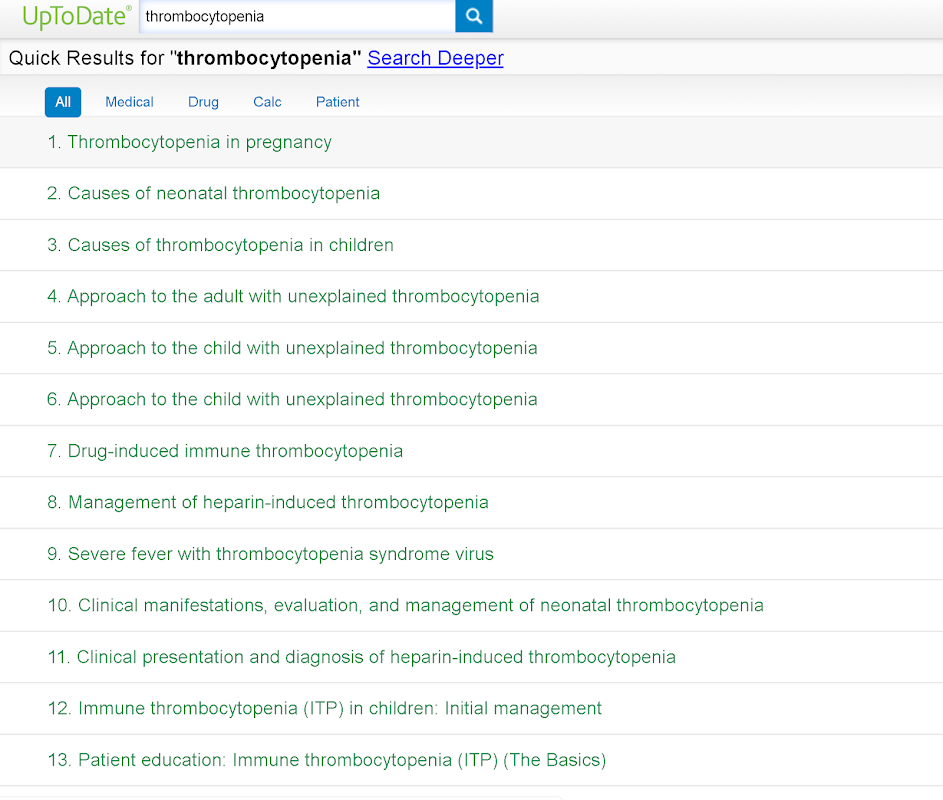Open the Search Deeper link

[435, 58]
